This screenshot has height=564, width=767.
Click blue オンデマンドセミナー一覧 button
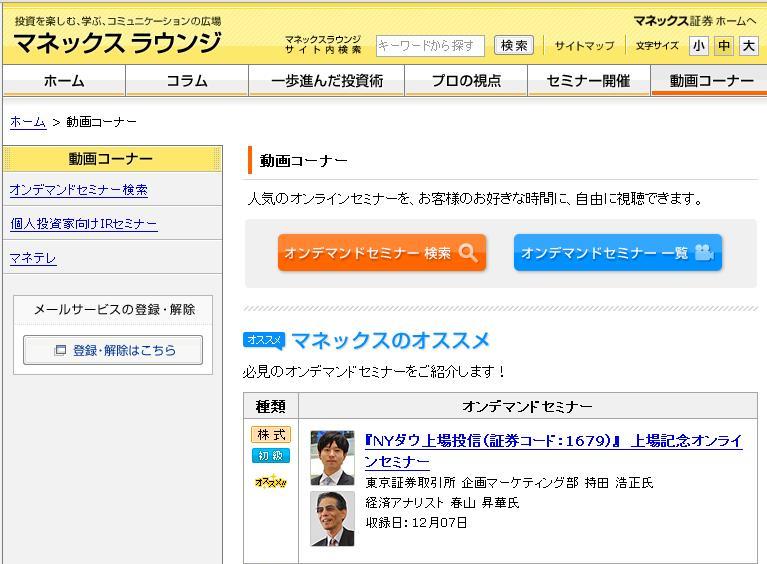tap(618, 252)
